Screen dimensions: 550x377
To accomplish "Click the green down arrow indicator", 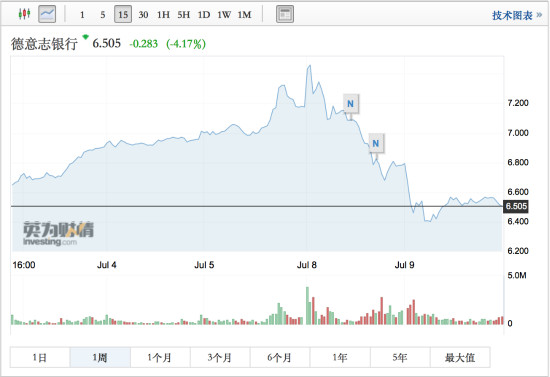I will click(86, 37).
